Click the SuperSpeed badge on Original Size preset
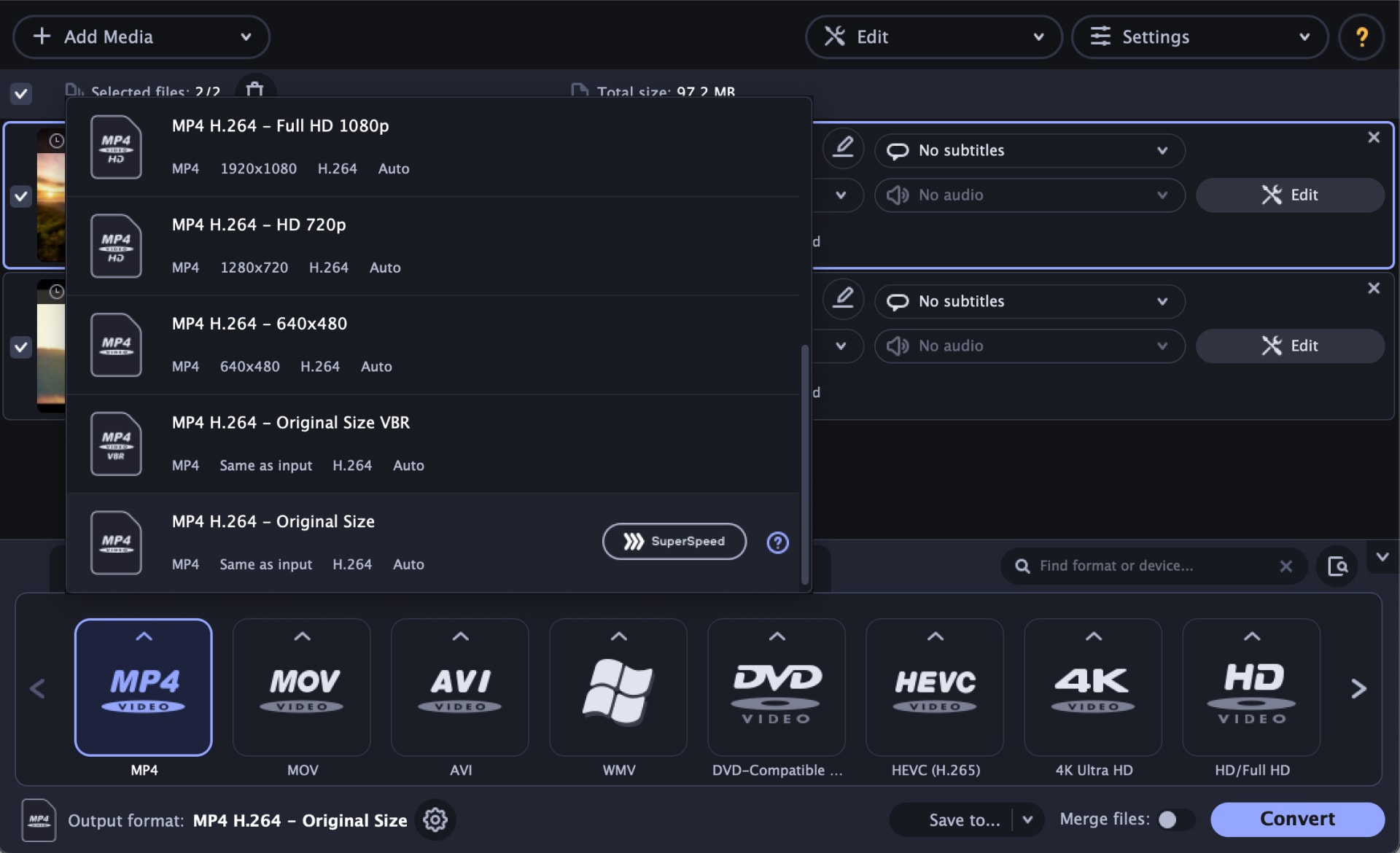Viewport: 1400px width, 853px height. click(x=673, y=541)
